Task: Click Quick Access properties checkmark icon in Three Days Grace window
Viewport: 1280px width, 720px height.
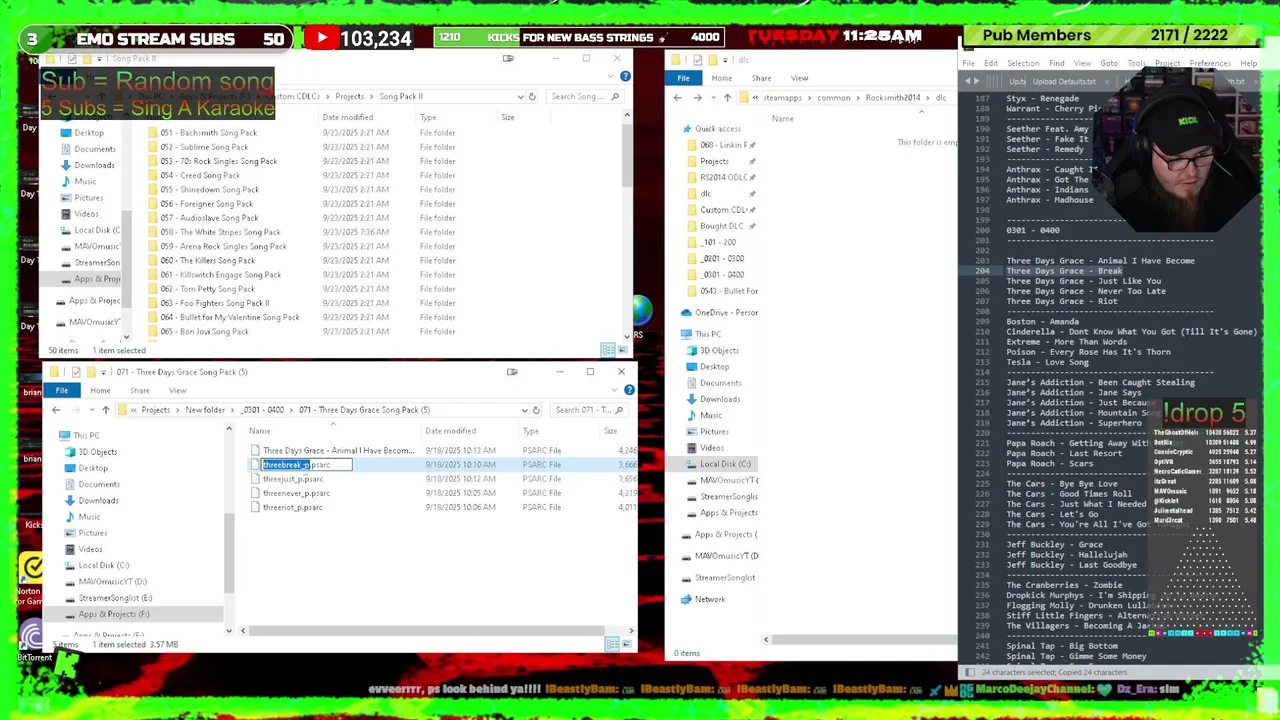Action: tap(75, 372)
